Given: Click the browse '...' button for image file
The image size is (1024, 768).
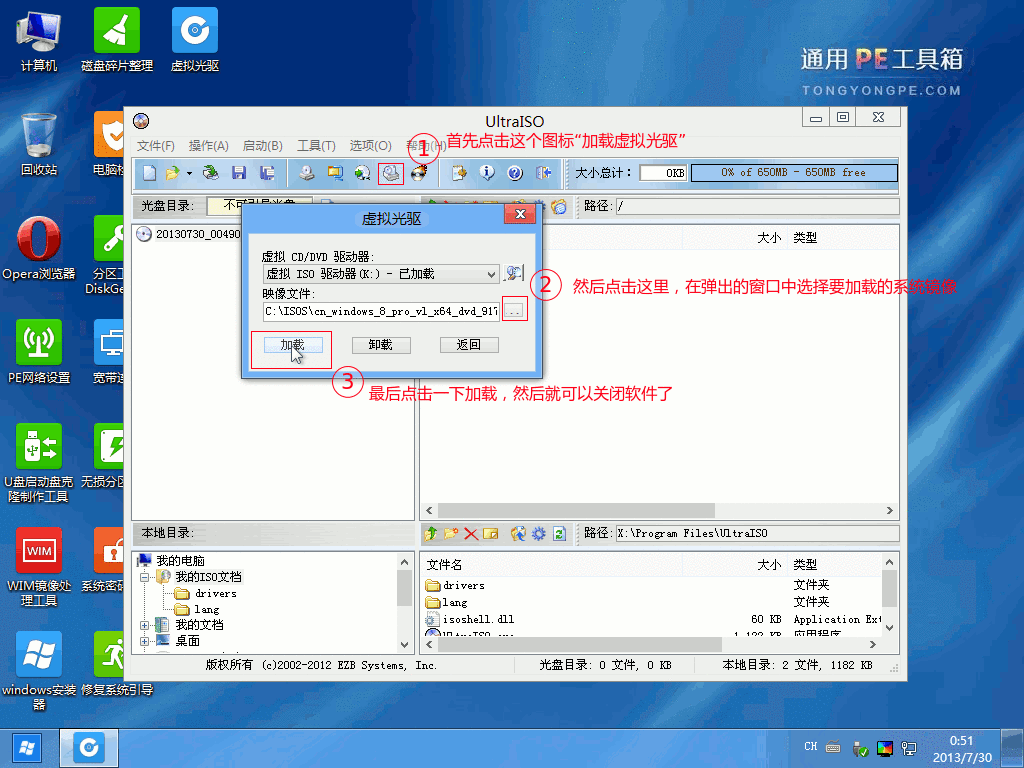Looking at the screenshot, I should pos(514,311).
